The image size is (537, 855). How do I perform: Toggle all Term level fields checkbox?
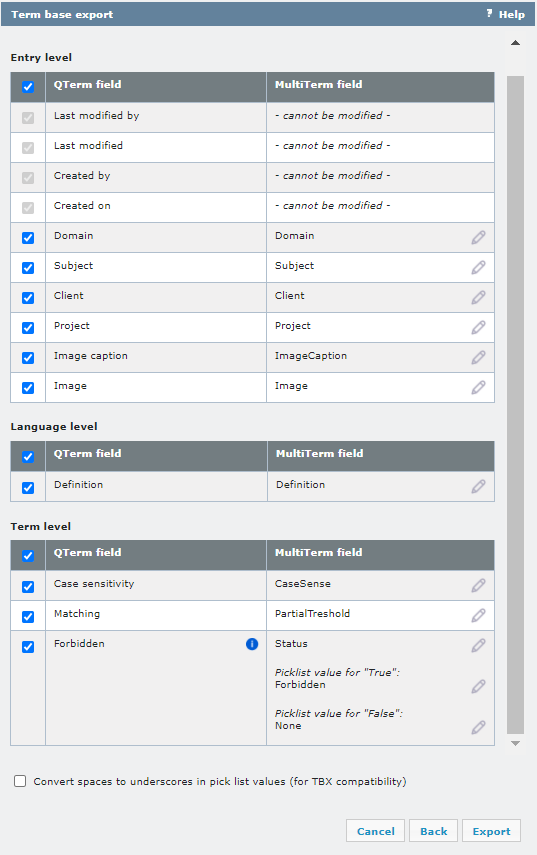tap(28, 556)
